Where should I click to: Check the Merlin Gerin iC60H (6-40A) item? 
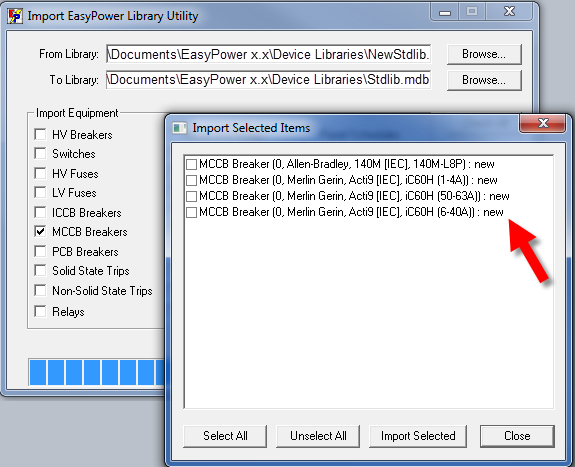pos(191,212)
